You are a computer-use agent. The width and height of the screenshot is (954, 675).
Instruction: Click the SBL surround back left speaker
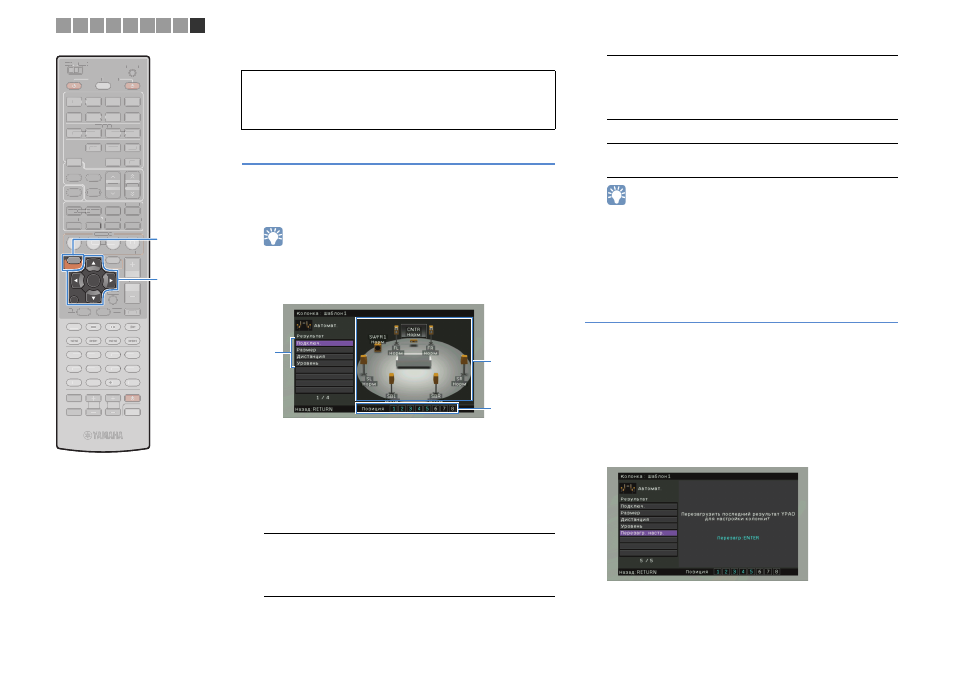[391, 382]
